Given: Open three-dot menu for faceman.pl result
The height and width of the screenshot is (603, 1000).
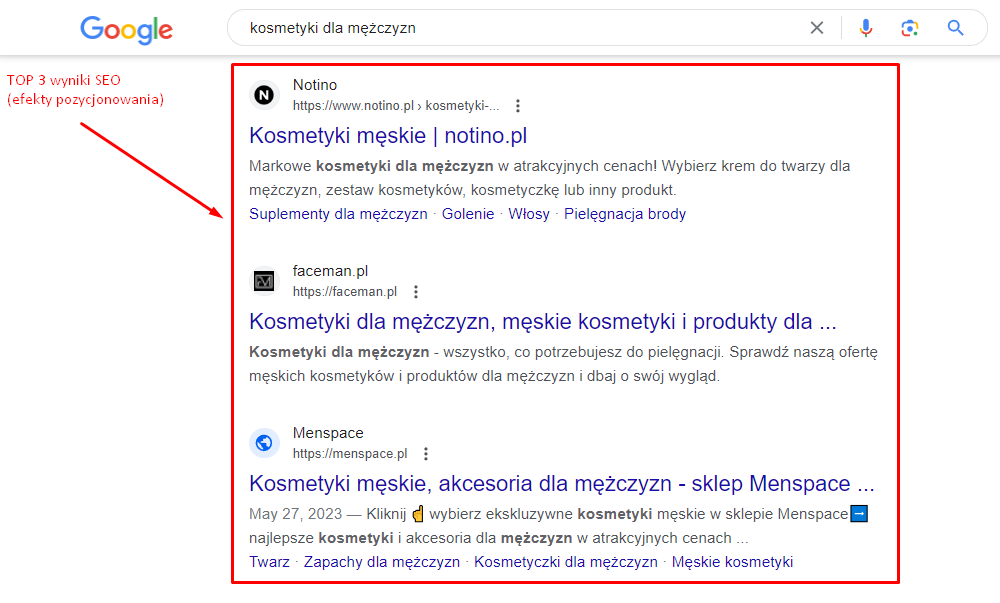Looking at the screenshot, I should click(x=416, y=292).
